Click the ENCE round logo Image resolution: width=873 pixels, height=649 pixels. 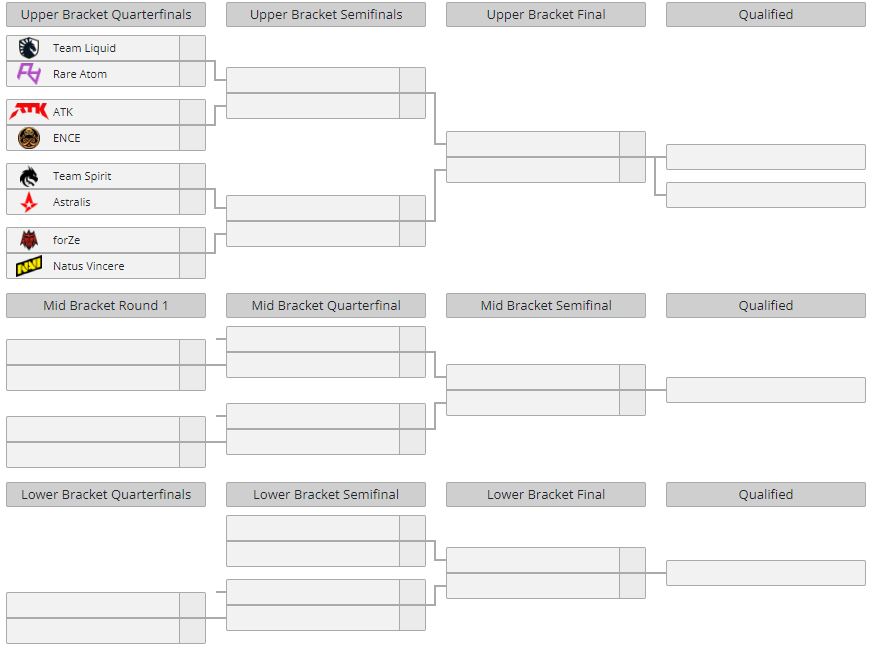click(28, 137)
